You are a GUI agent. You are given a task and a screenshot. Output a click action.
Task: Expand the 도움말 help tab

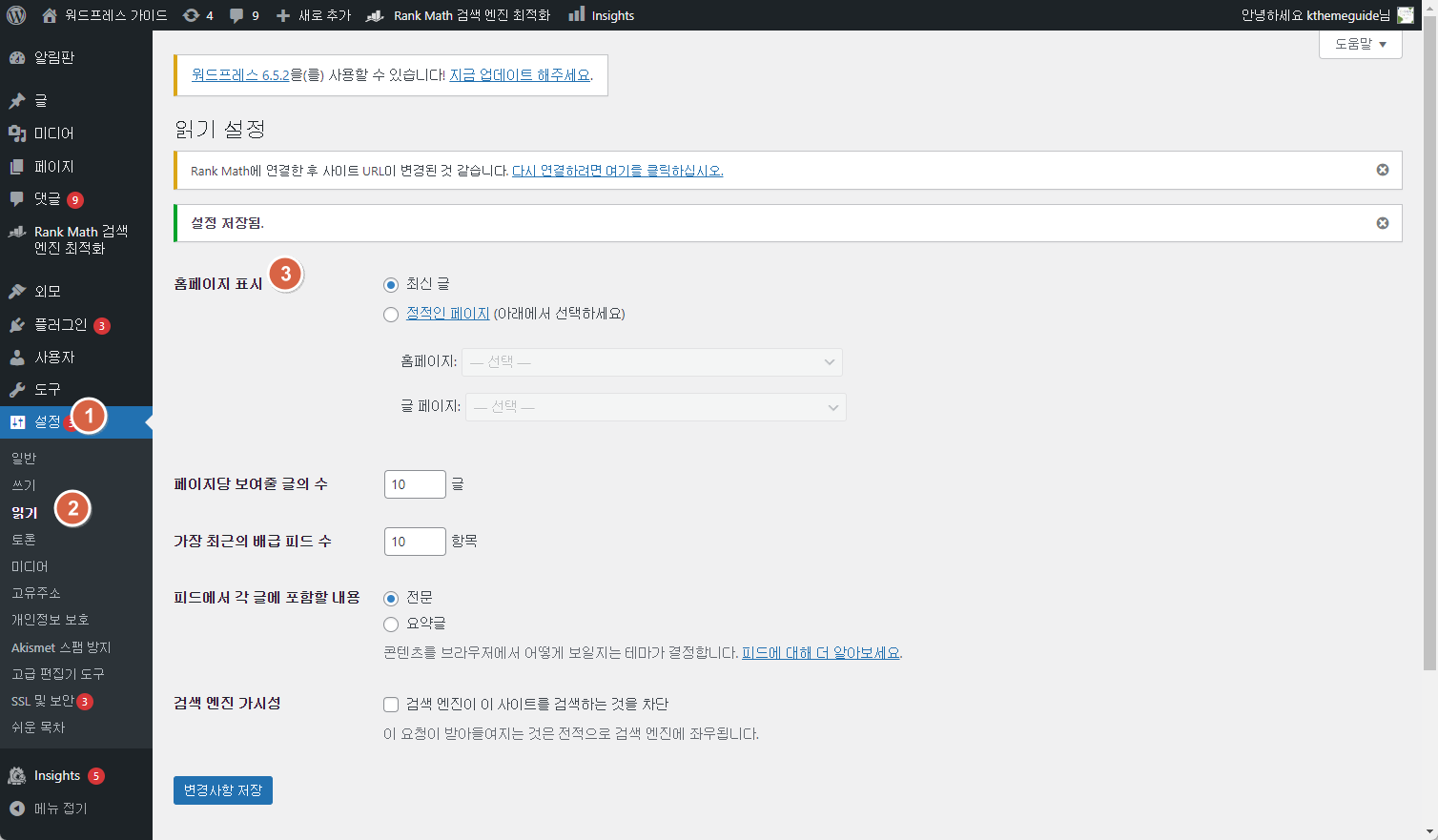1361,44
